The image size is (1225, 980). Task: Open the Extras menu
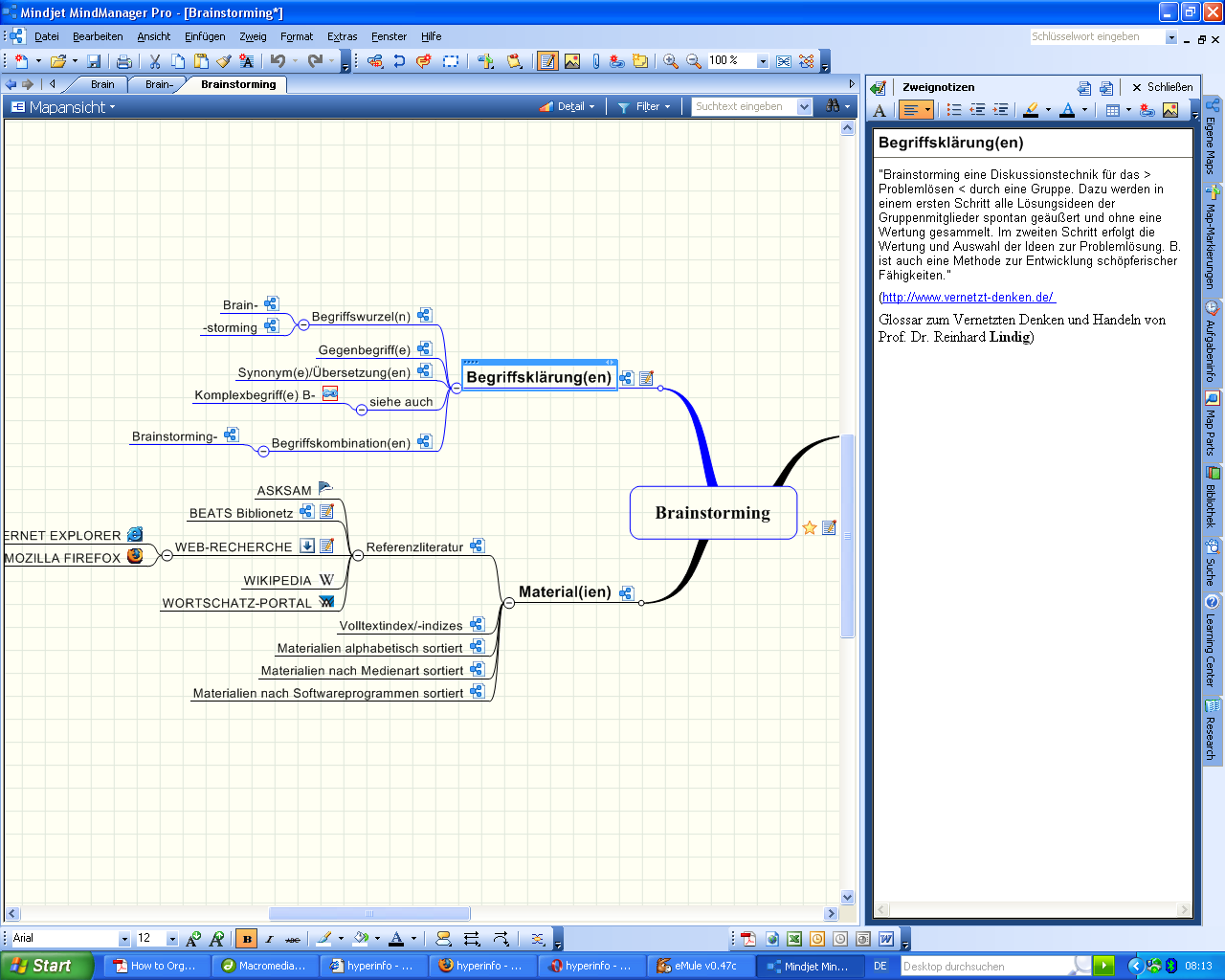[342, 36]
